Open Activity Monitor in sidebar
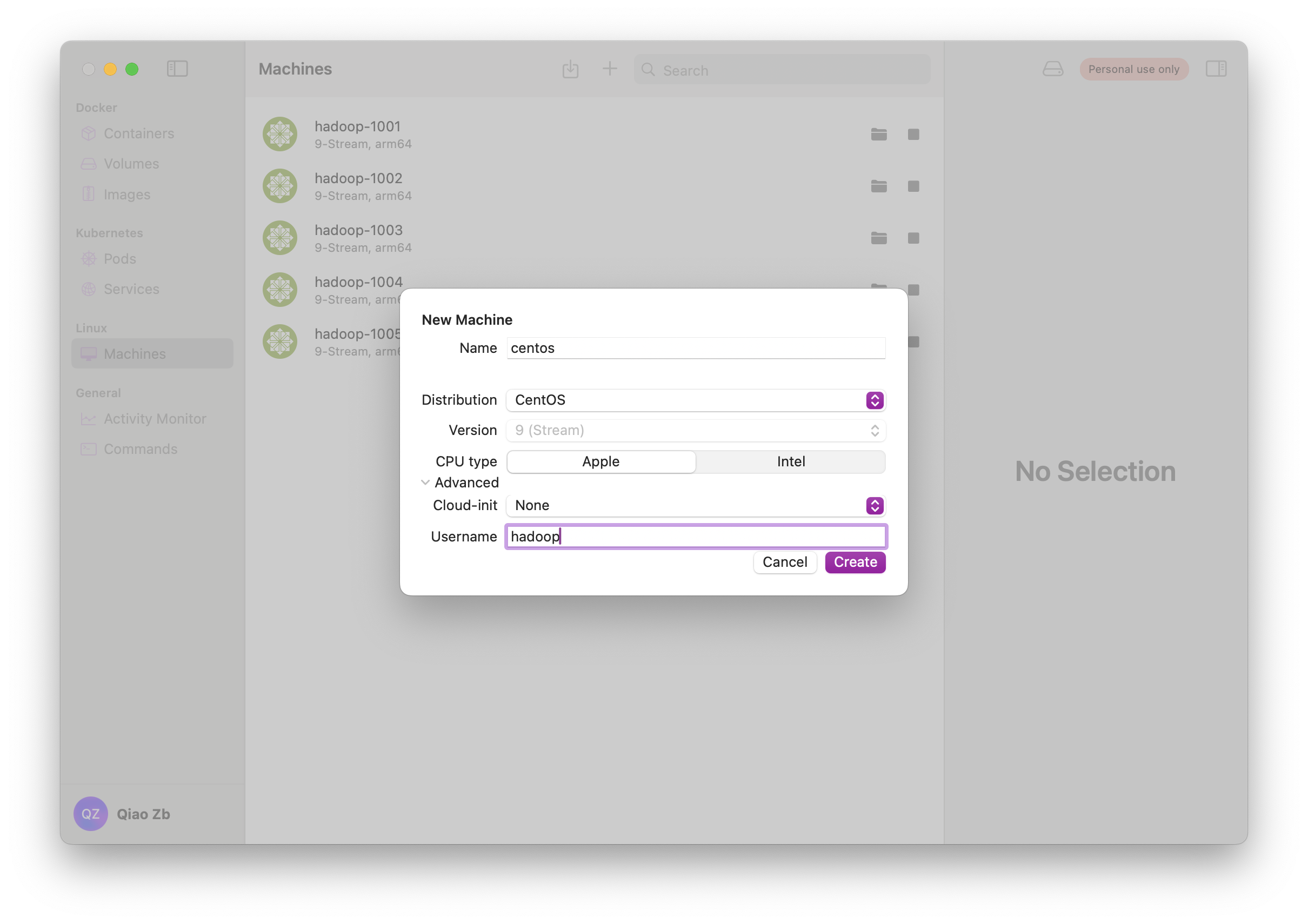 click(155, 419)
